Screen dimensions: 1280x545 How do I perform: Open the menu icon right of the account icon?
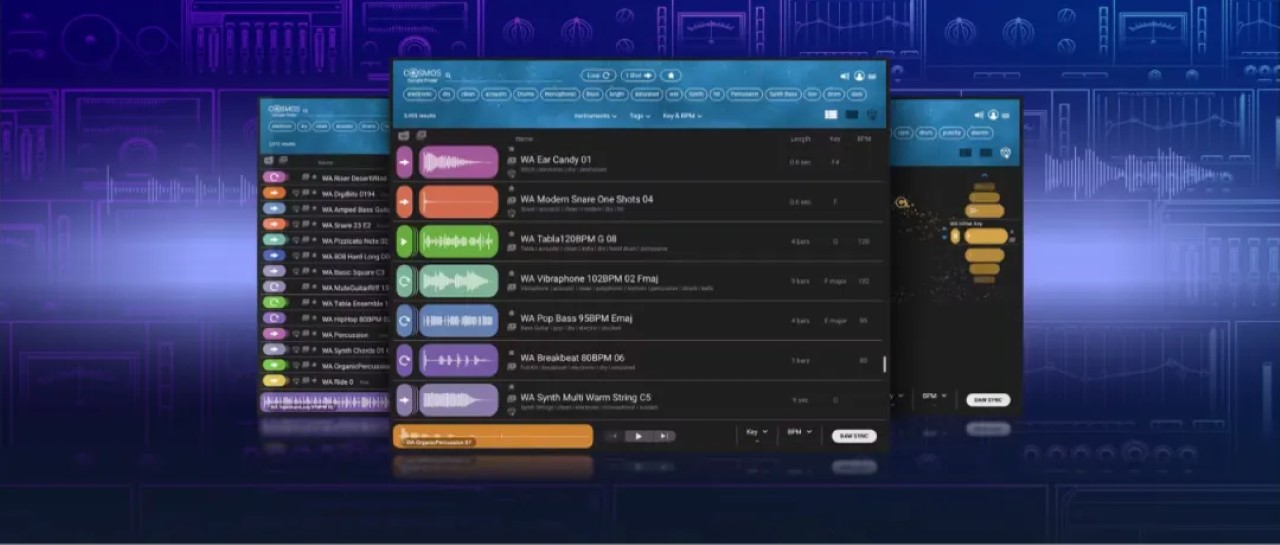click(872, 76)
